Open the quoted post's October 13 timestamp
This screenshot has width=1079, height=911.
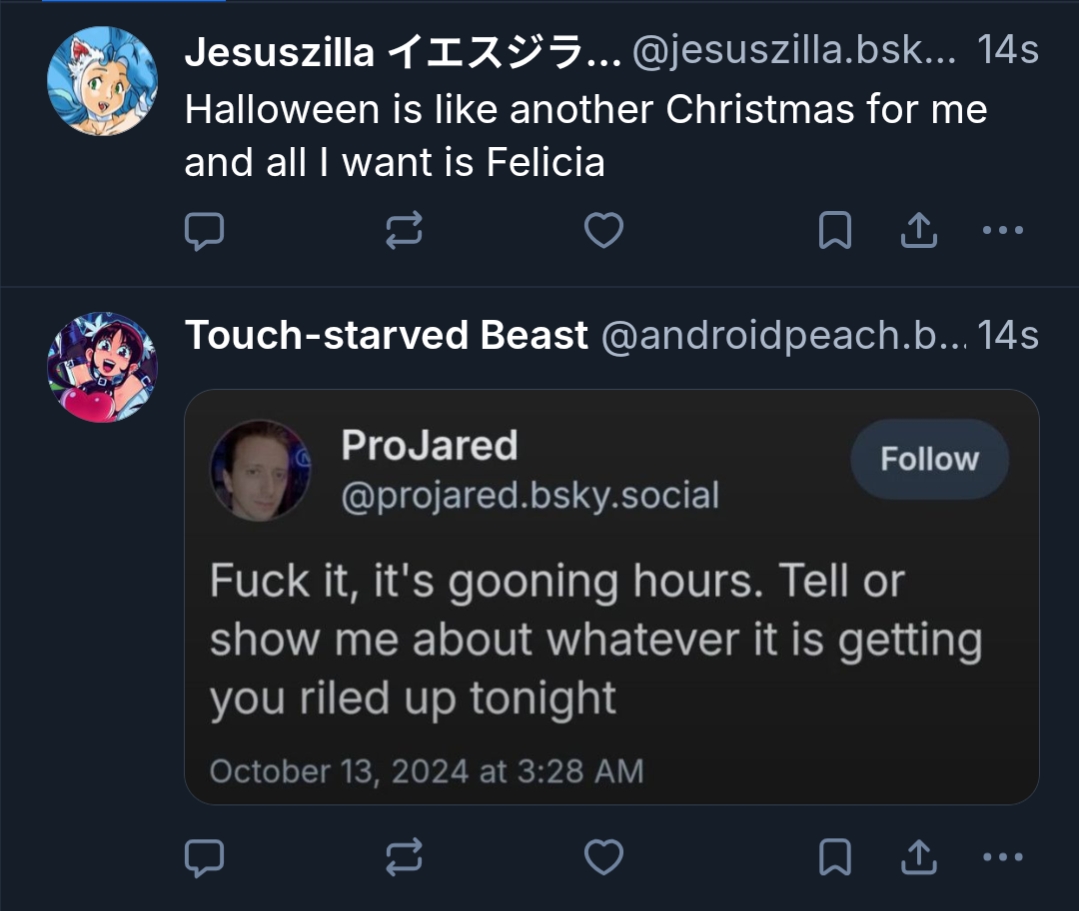[x=426, y=771]
